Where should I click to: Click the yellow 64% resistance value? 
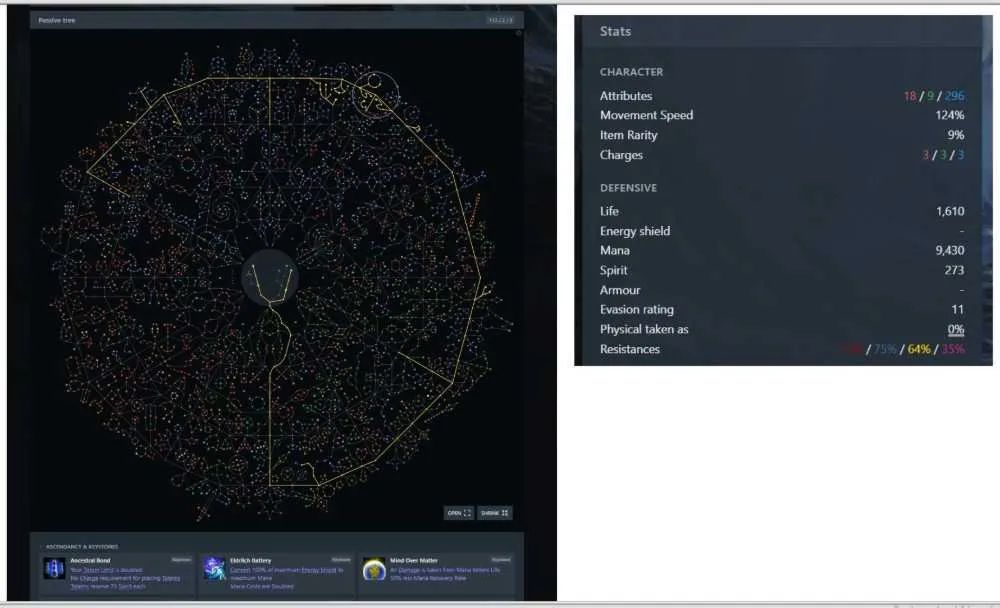click(918, 349)
